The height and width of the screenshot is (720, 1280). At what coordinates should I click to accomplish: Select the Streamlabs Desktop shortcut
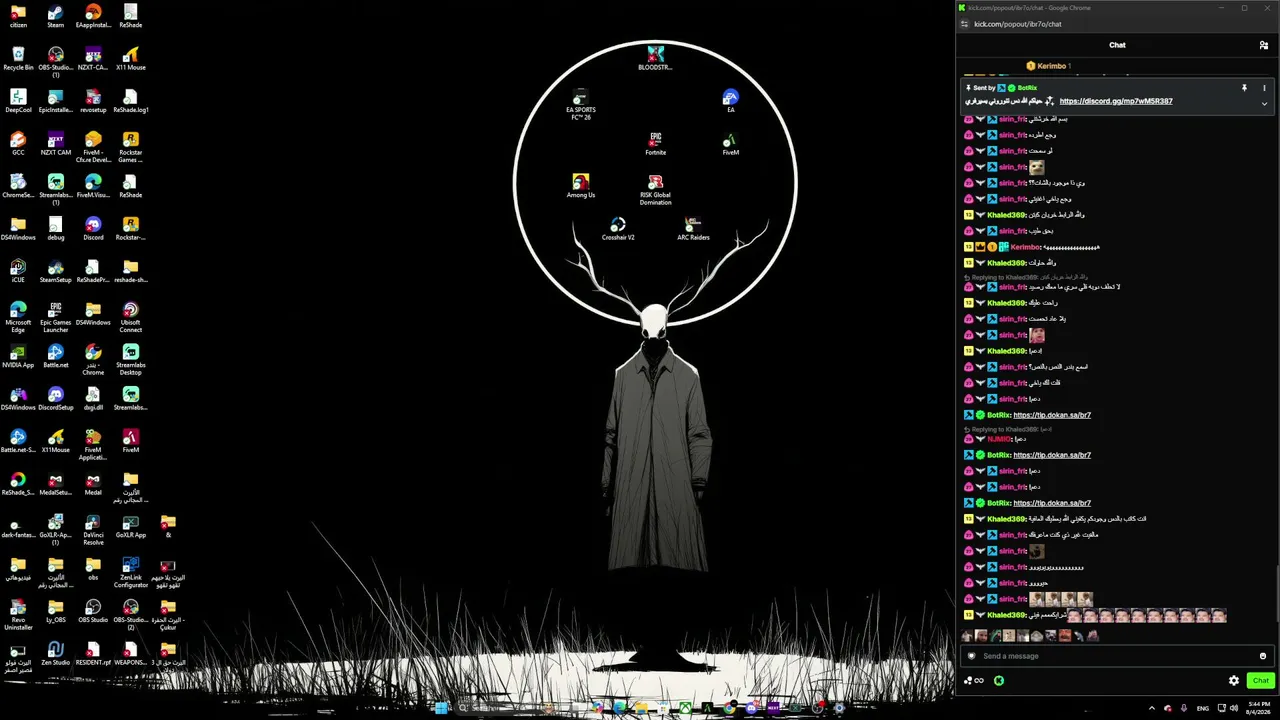[x=131, y=360]
